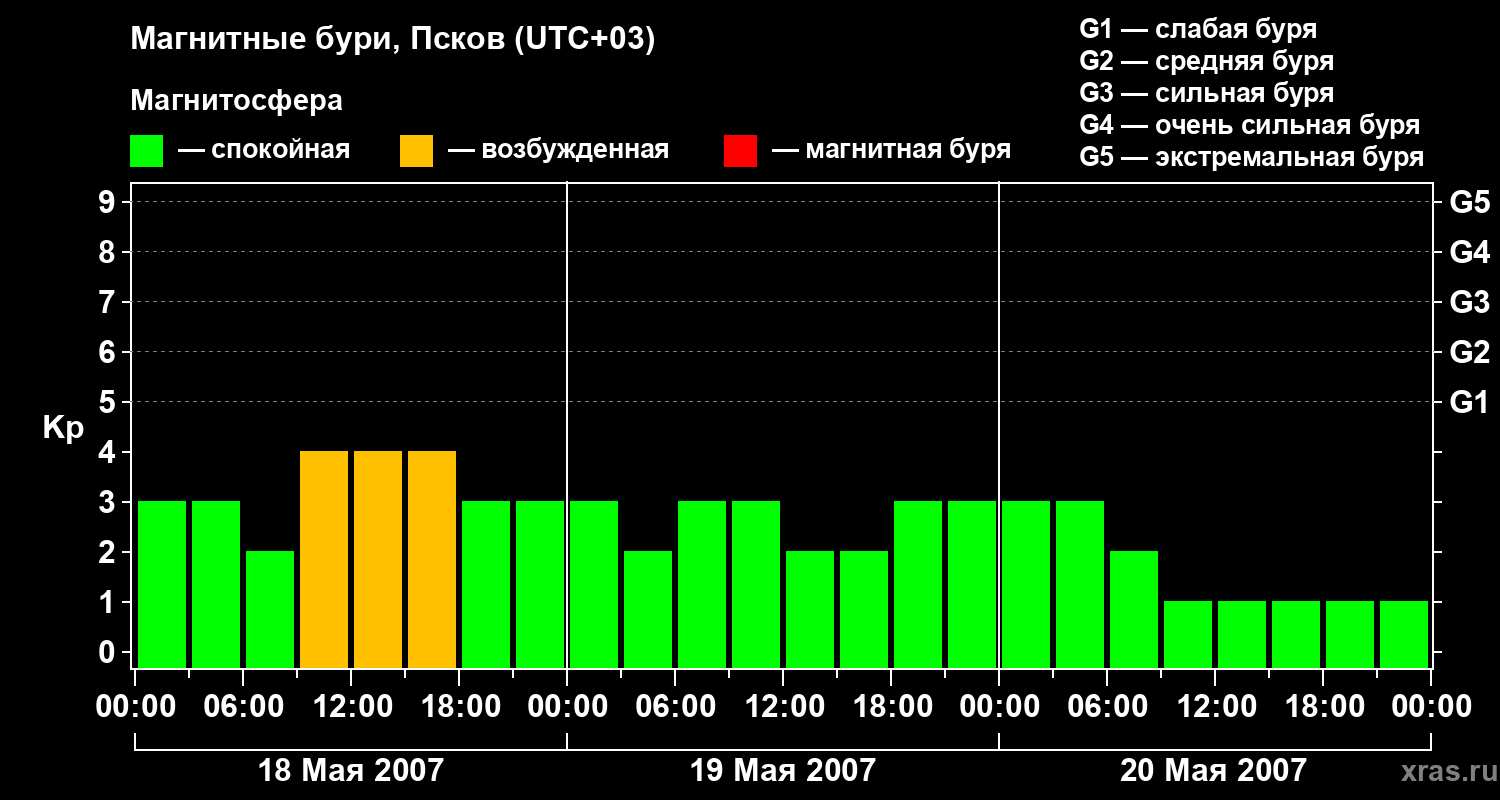Click the 'G4 — очень сильная буря' legend entry
The height and width of the screenshot is (800, 1500).
1249,125
